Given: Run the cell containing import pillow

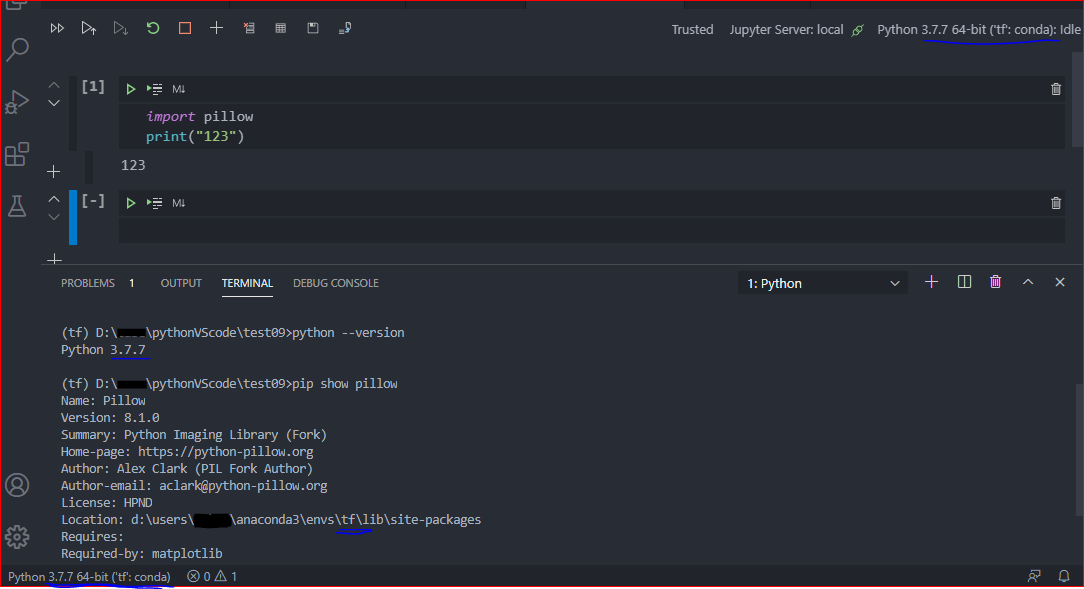Looking at the screenshot, I should point(130,88).
